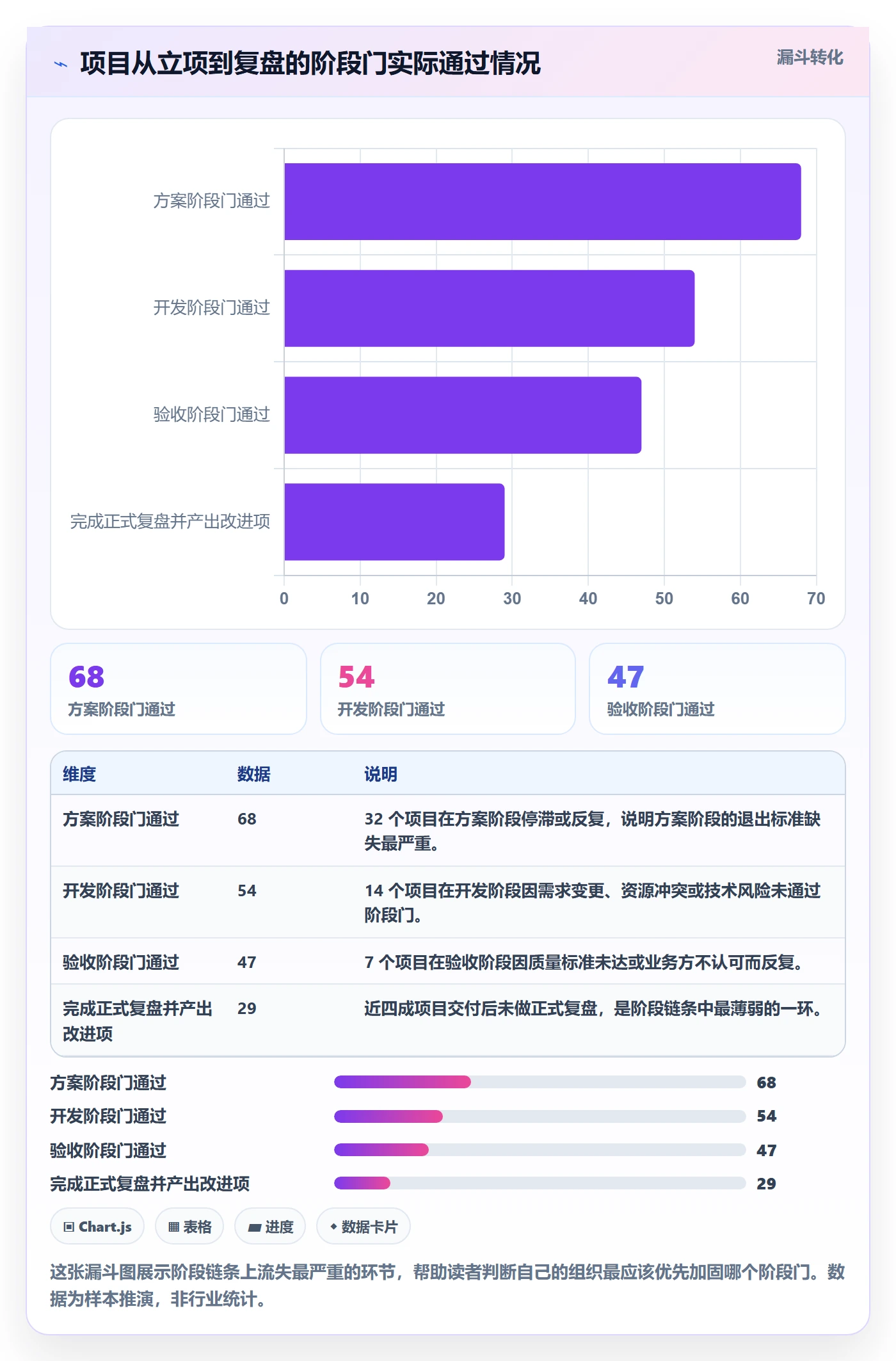Click the lightning icon beside the title

pos(61,64)
